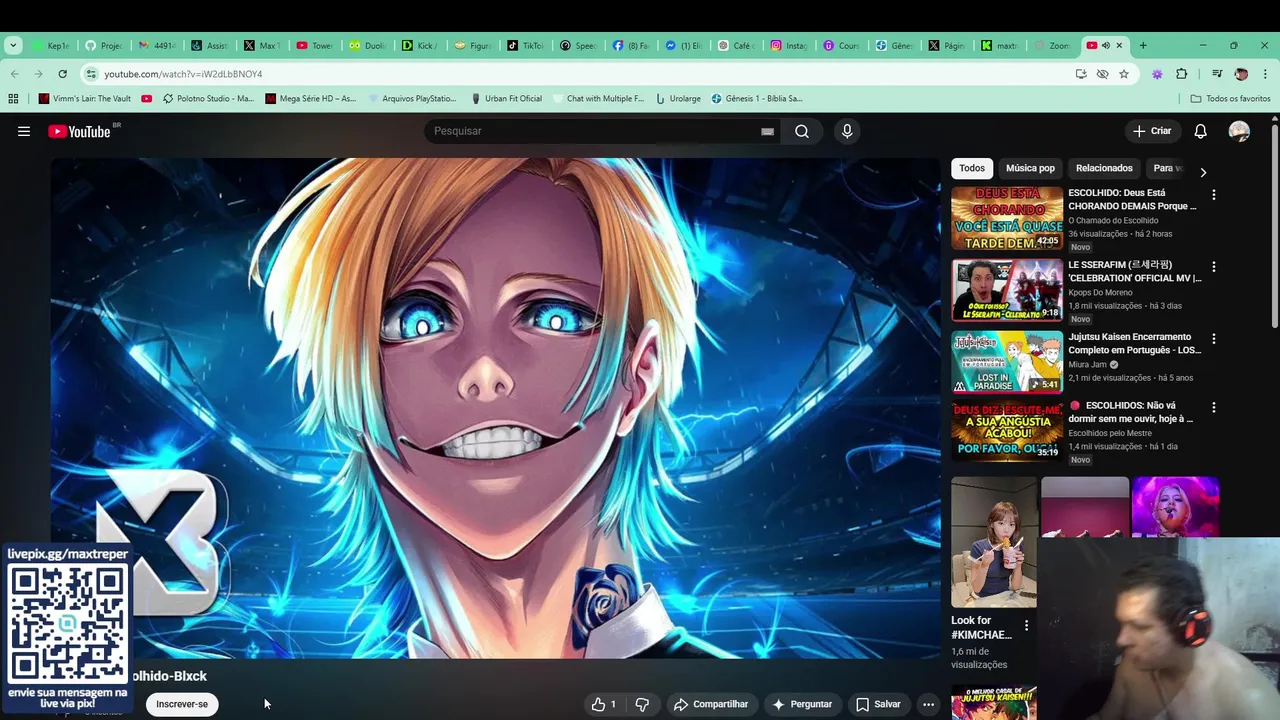Screen dimensions: 1280x720
Task: Click the Compartilhar share button
Action: click(711, 704)
